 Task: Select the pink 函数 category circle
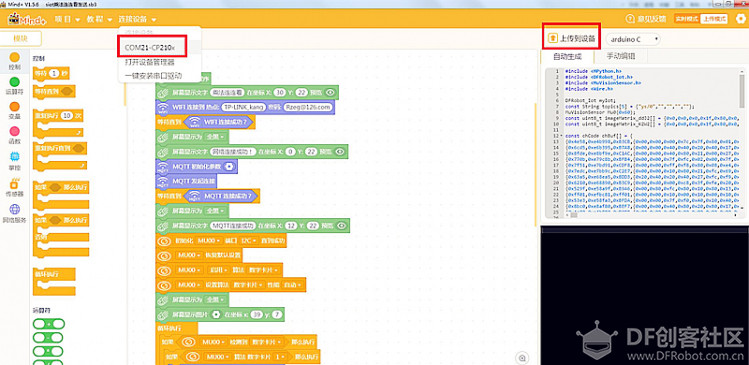[15, 131]
